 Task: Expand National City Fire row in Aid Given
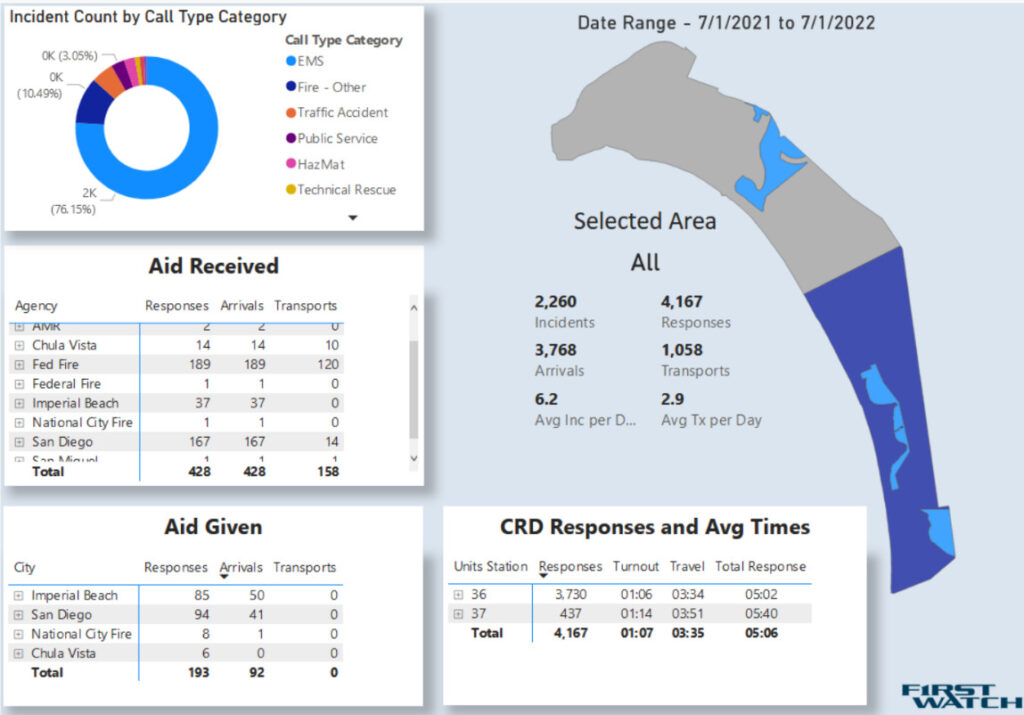[19, 634]
